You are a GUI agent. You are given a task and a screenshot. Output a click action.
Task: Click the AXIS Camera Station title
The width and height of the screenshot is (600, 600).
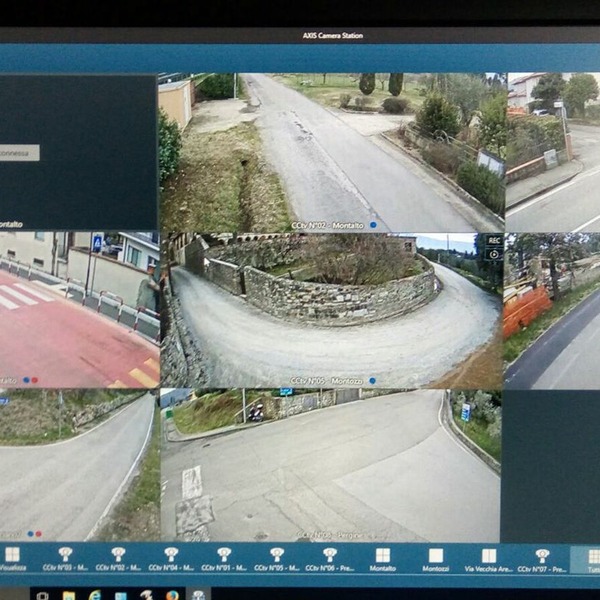point(333,36)
